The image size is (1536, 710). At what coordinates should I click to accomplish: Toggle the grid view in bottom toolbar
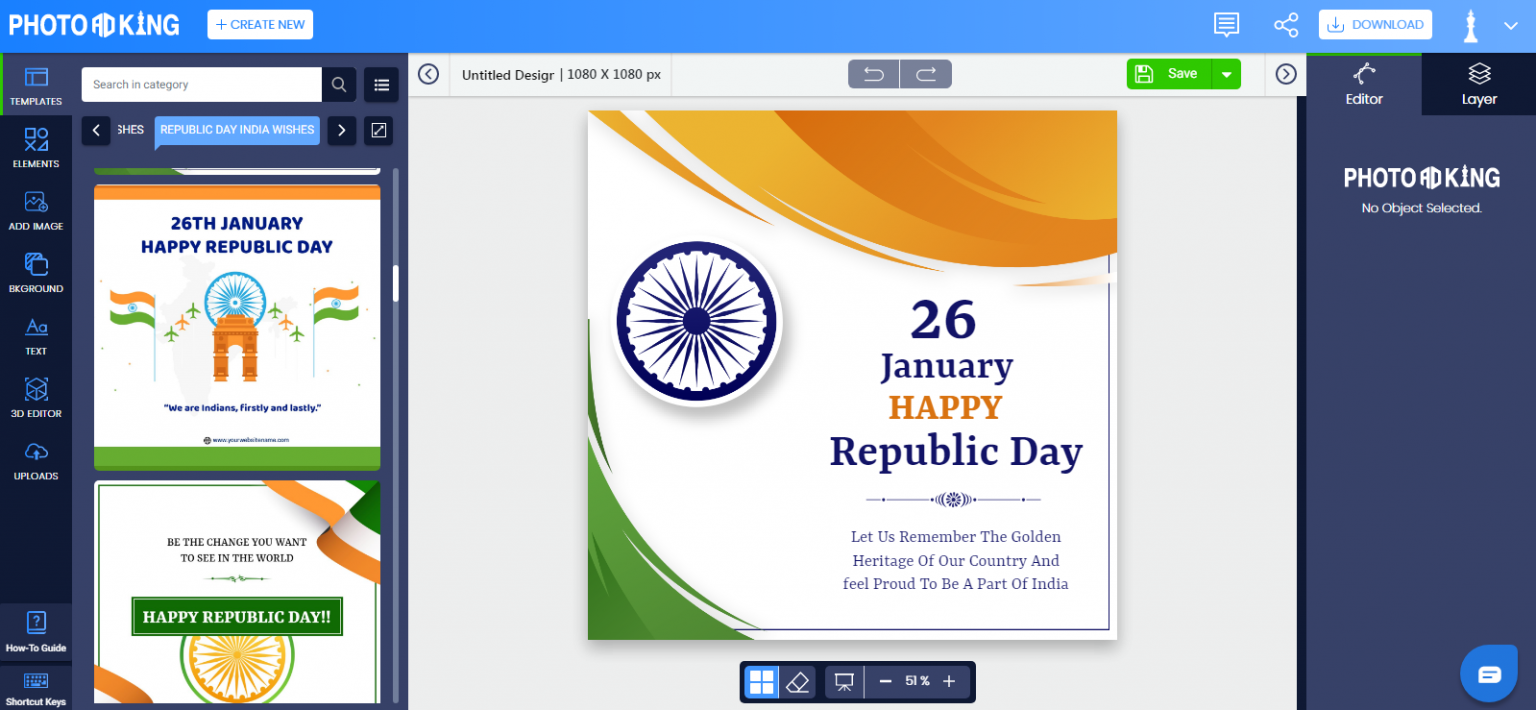coord(761,681)
